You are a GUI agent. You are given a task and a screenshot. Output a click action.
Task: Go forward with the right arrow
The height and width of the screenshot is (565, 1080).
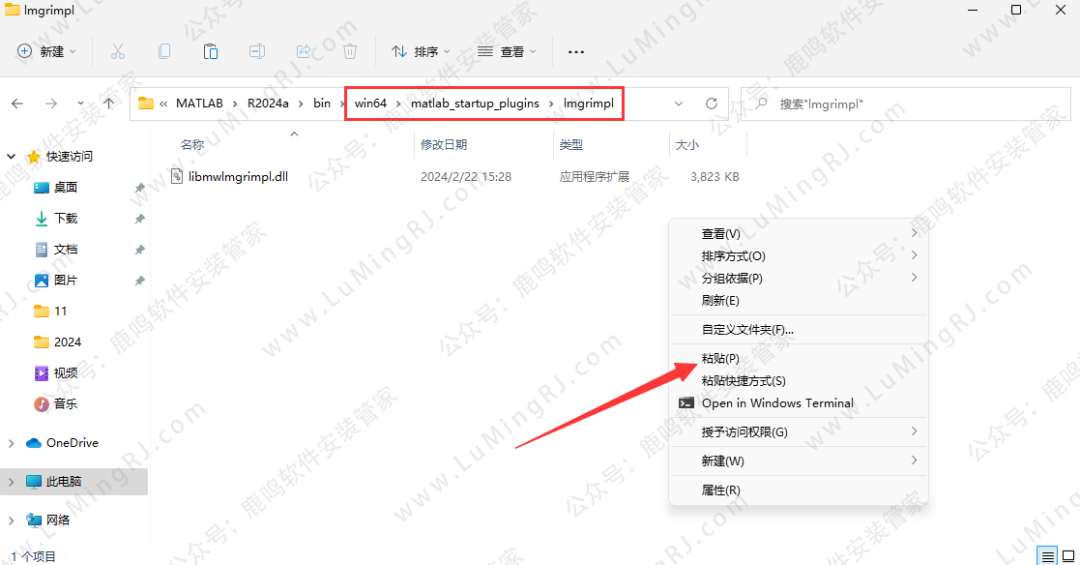click(51, 103)
